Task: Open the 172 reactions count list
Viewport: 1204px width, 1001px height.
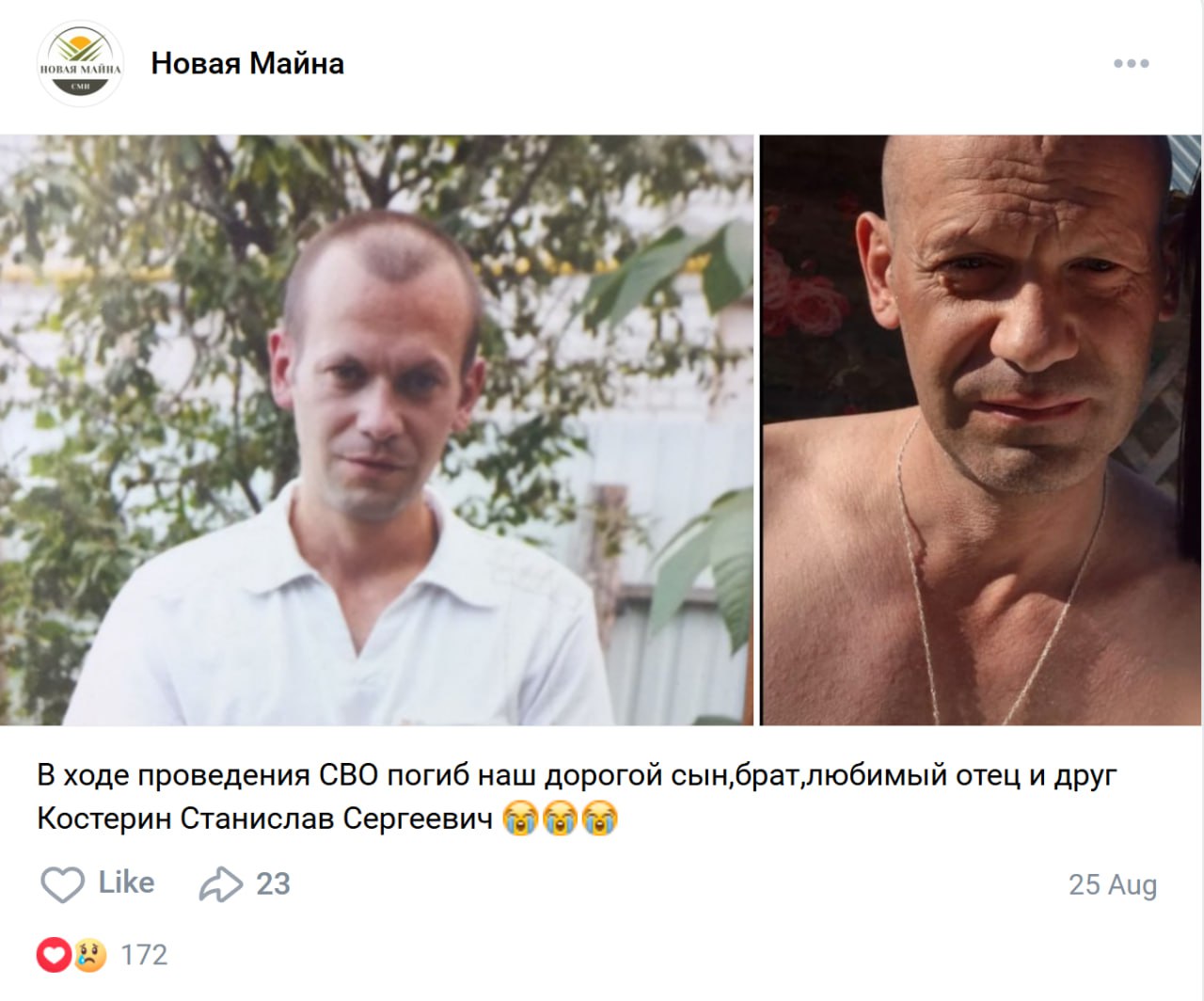Action: point(144,956)
